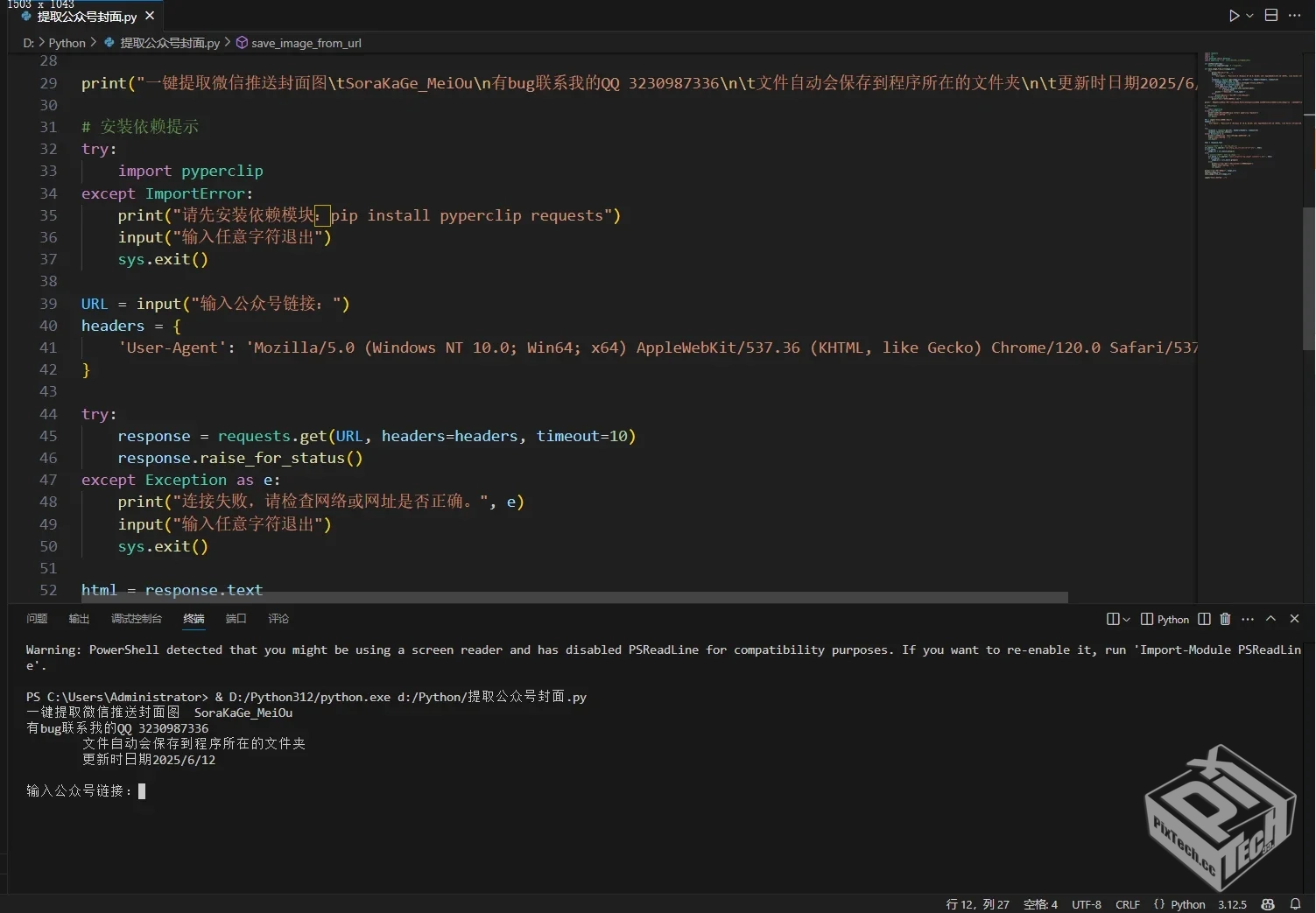The height and width of the screenshot is (913, 1316).
Task: Maximize the terminal panel with up chevron
Action: tap(1270, 619)
